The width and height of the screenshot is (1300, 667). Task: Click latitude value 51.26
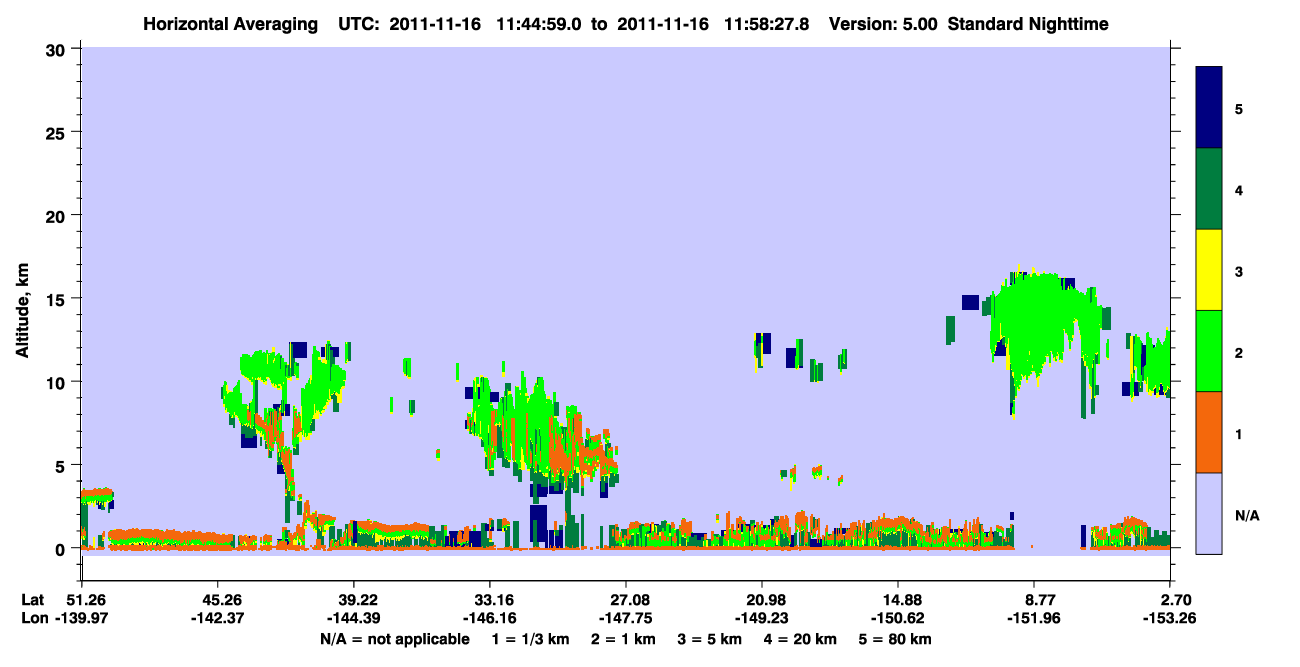tap(81, 600)
